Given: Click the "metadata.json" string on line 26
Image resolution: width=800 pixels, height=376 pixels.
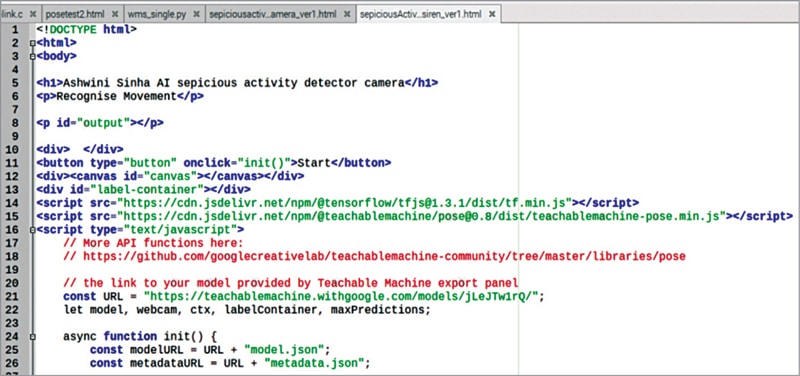Looking at the screenshot, I should [314, 363].
